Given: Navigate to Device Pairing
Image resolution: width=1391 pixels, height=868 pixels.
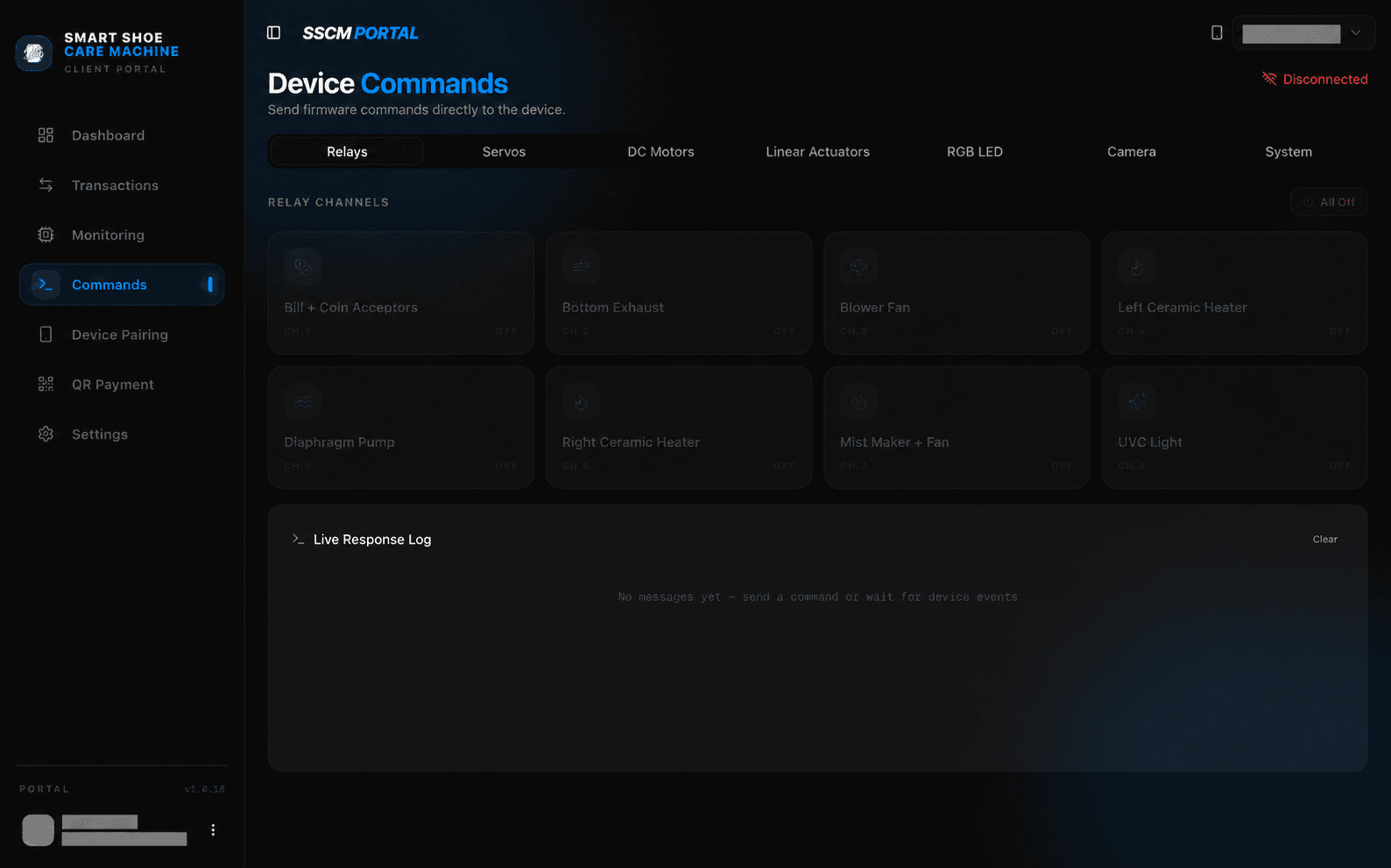Looking at the screenshot, I should click(122, 335).
